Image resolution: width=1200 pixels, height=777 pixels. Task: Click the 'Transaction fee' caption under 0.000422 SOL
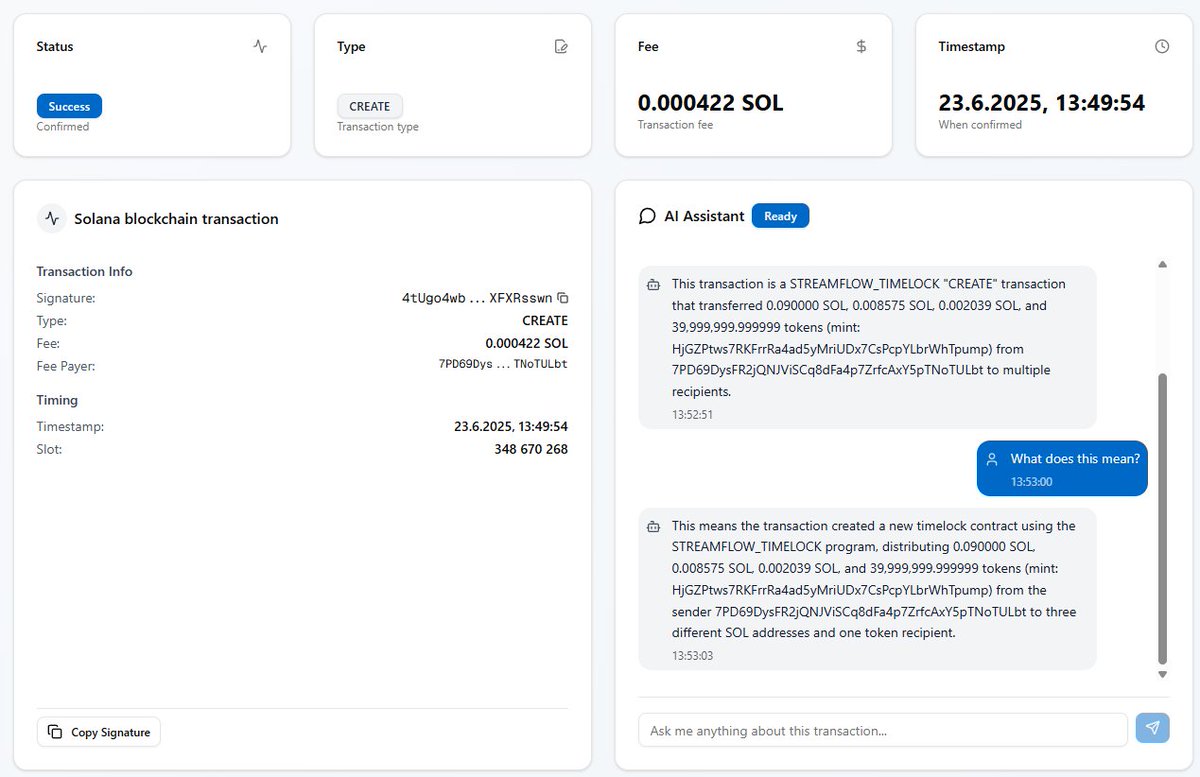point(676,125)
